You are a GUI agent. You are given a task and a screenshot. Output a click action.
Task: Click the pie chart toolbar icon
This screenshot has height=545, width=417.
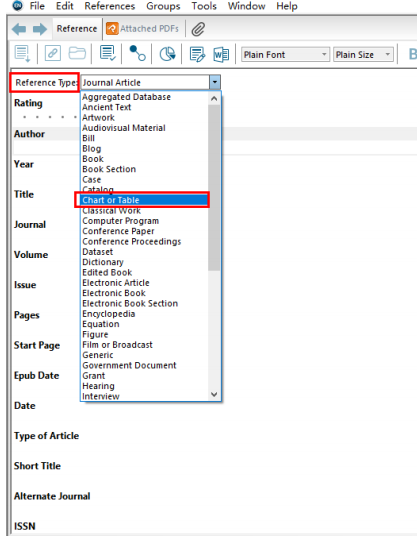[x=167, y=54]
